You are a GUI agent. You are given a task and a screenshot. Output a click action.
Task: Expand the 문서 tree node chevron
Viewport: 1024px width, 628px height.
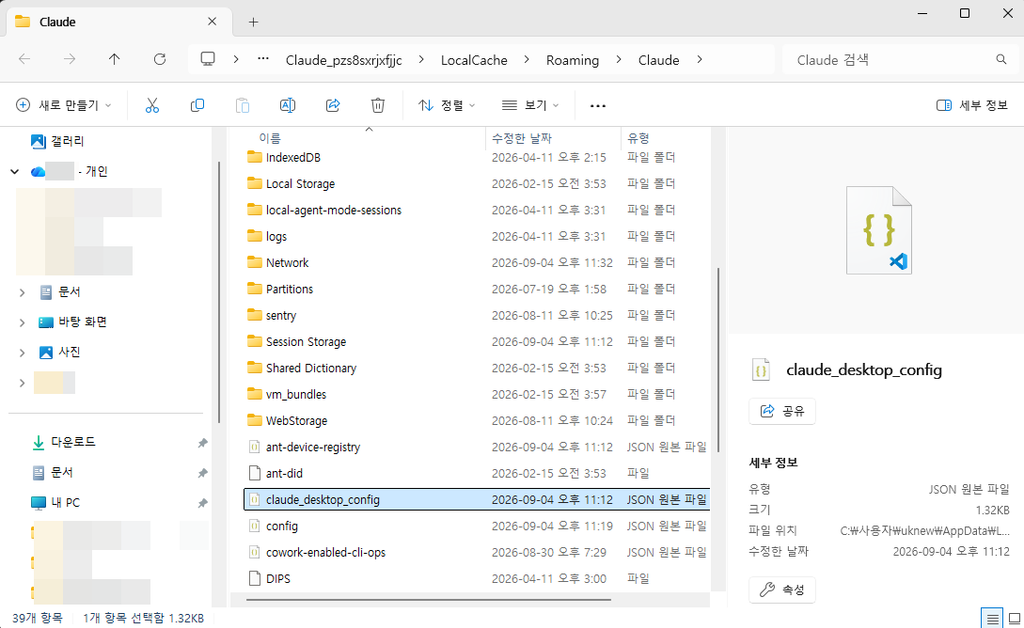pyautogui.click(x=22, y=292)
